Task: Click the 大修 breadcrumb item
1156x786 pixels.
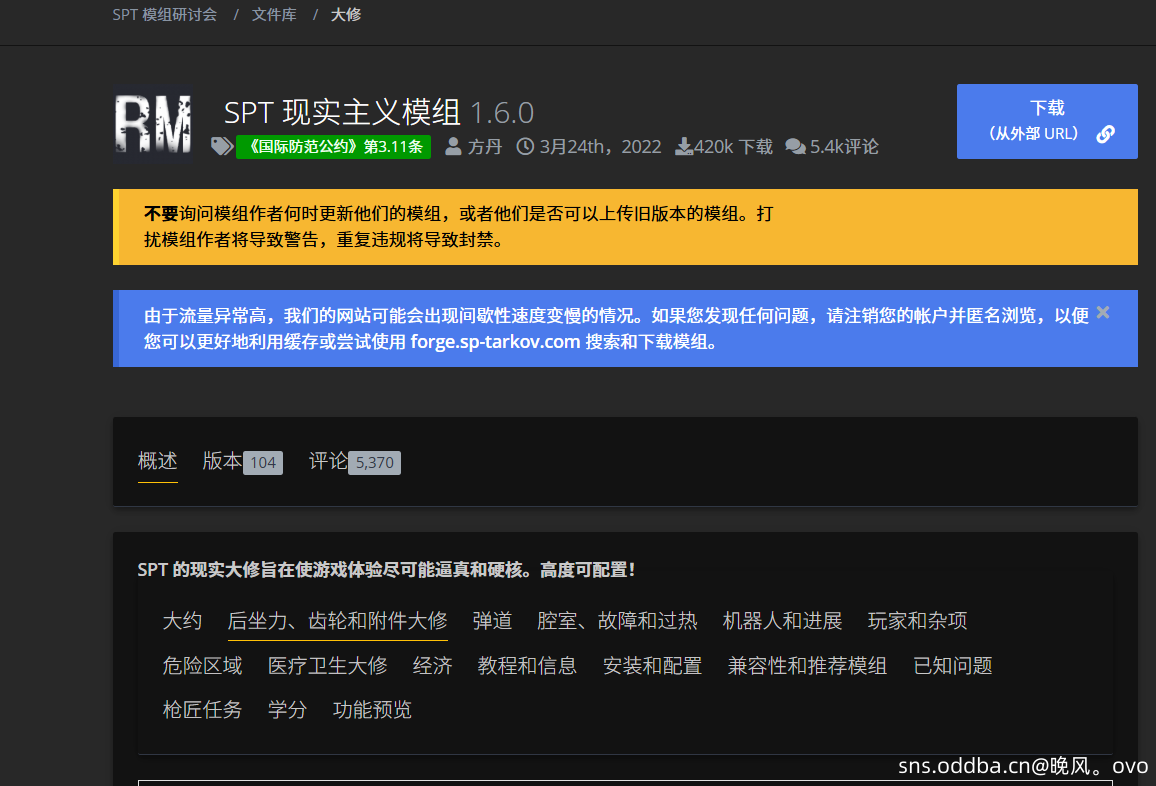Action: pyautogui.click(x=346, y=15)
